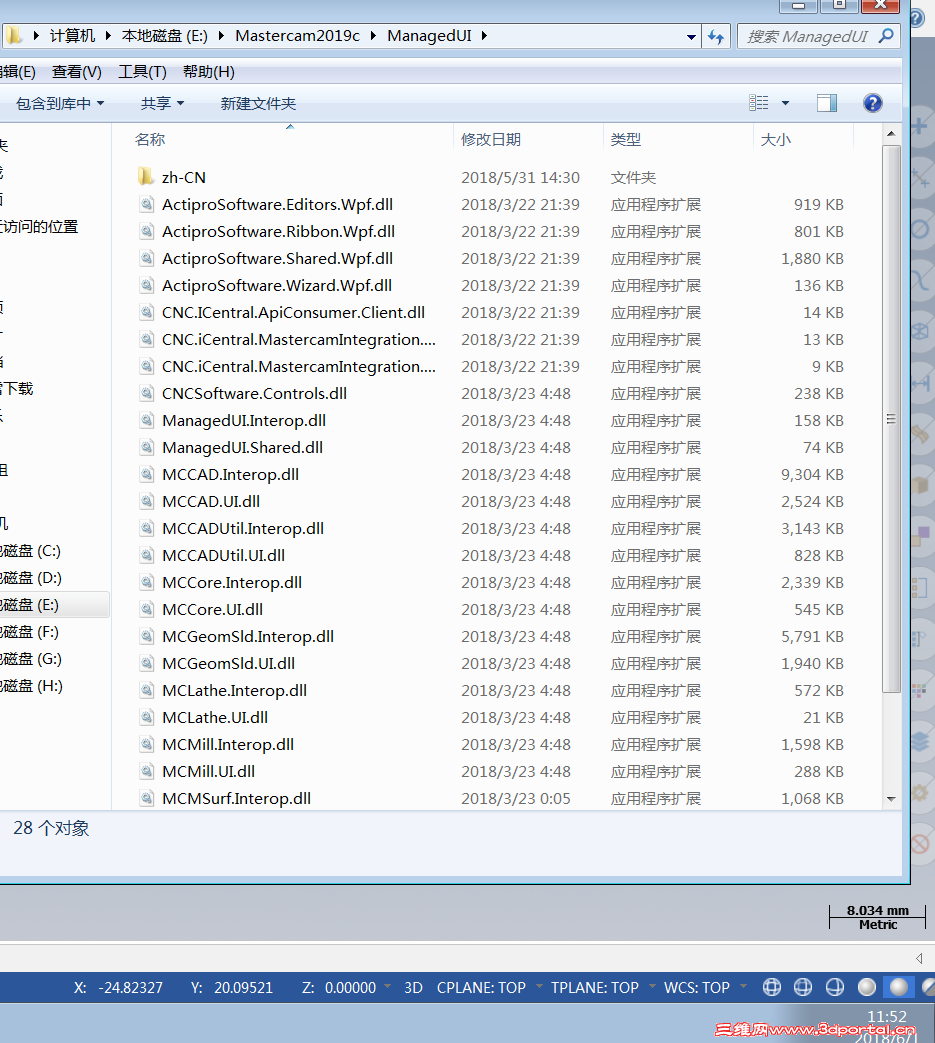The width and height of the screenshot is (935, 1043).
Task: Select the 磁盘 (F:) drive in navigation pane
Action: [x=31, y=632]
